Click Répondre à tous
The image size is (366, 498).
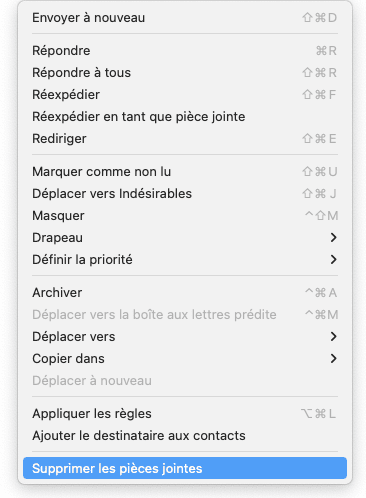click(185, 73)
